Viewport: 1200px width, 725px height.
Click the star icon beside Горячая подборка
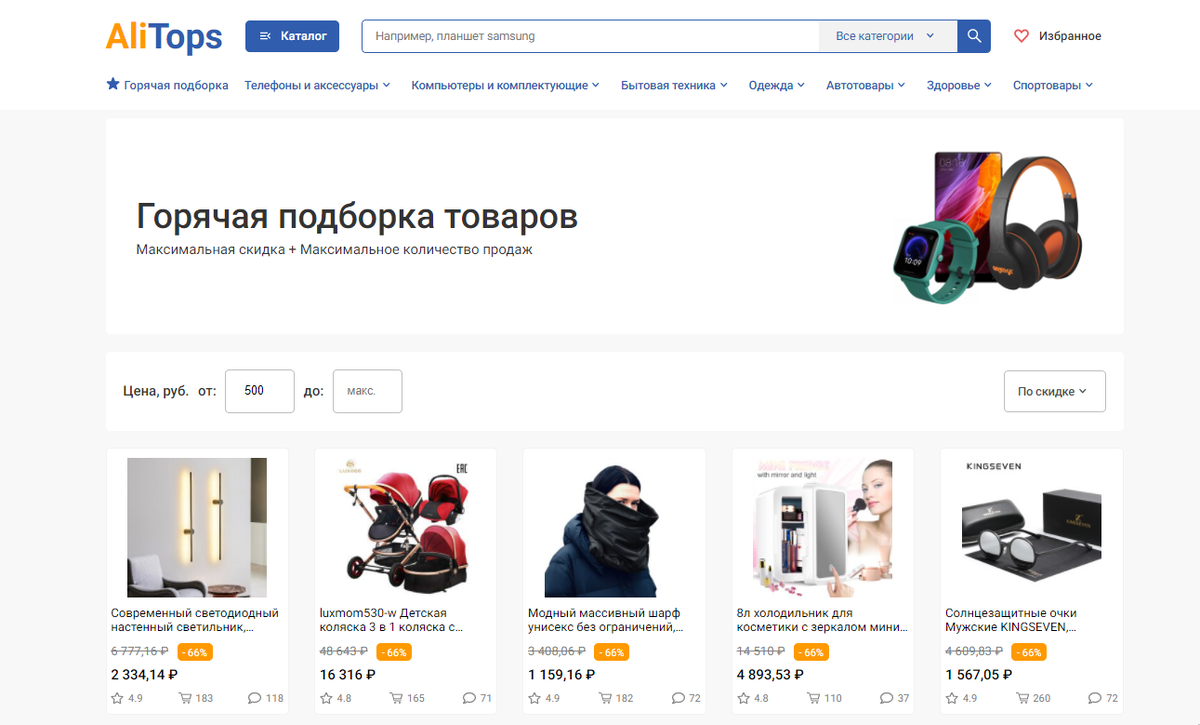click(x=113, y=84)
